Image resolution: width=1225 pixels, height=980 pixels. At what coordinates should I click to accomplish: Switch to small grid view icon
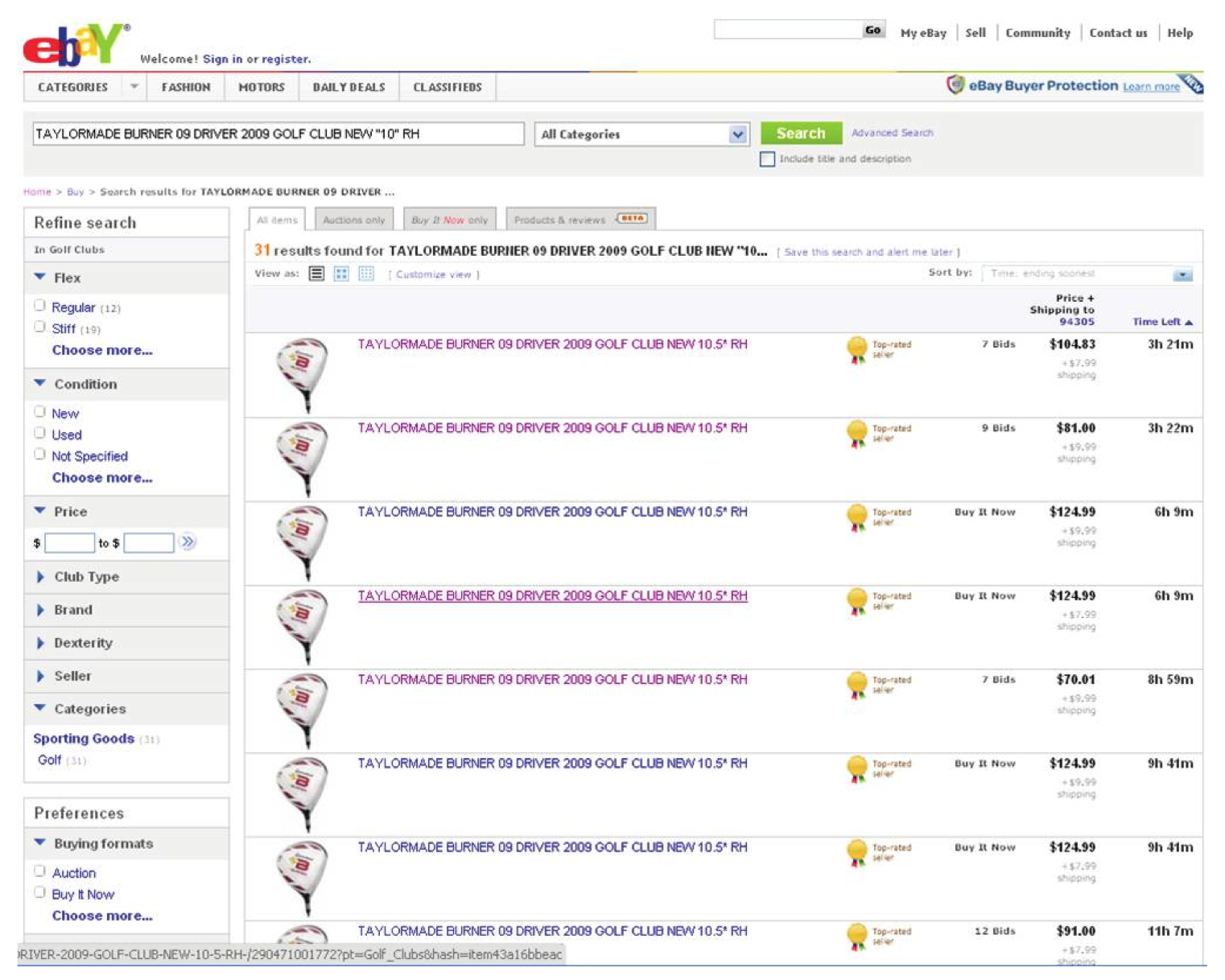366,274
